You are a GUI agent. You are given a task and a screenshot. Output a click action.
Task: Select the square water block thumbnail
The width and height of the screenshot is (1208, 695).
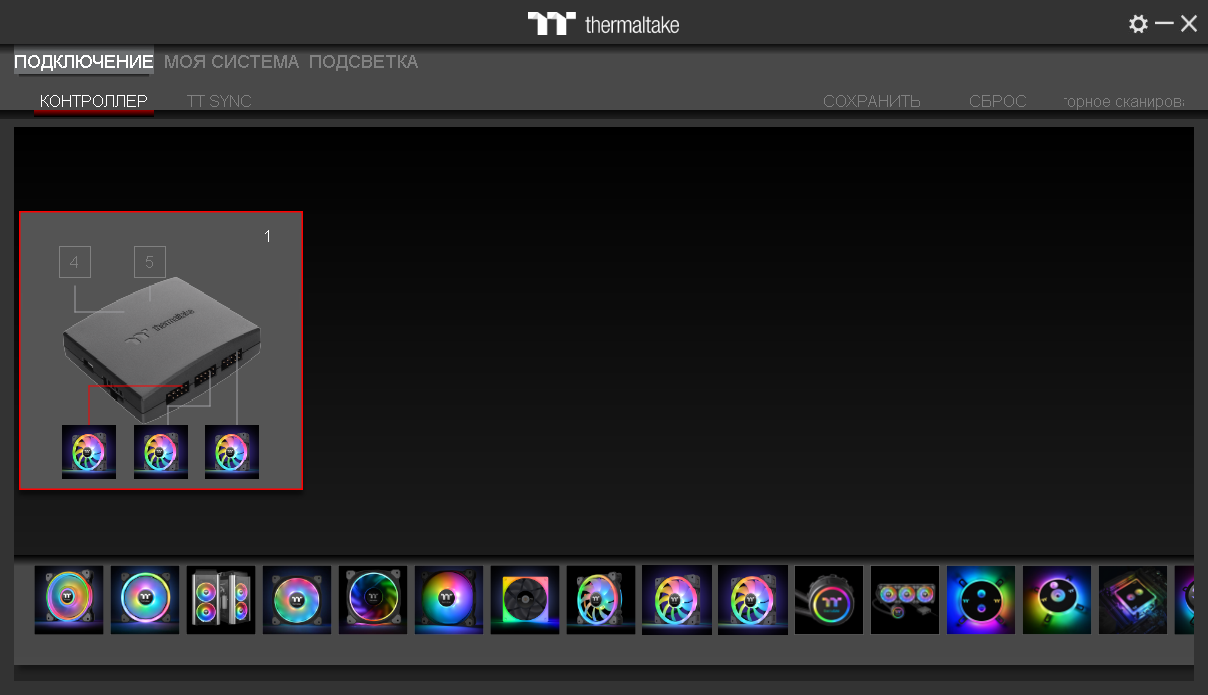click(x=1133, y=600)
